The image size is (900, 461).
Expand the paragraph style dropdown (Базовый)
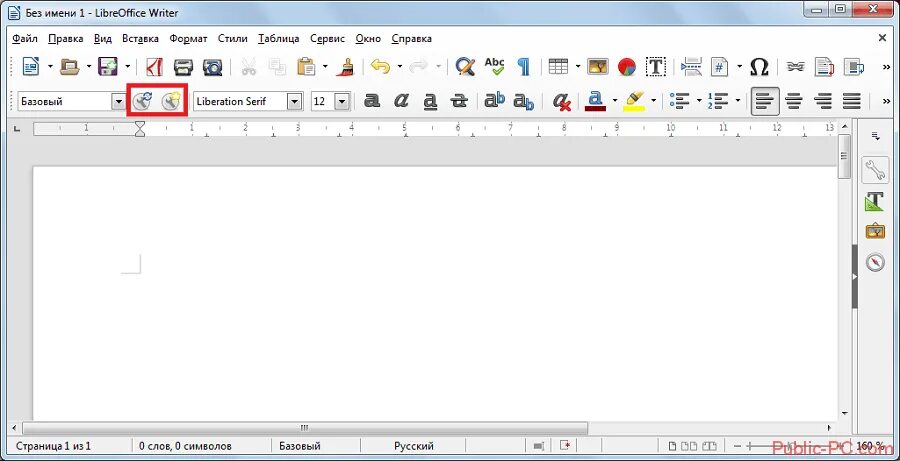pyautogui.click(x=118, y=102)
